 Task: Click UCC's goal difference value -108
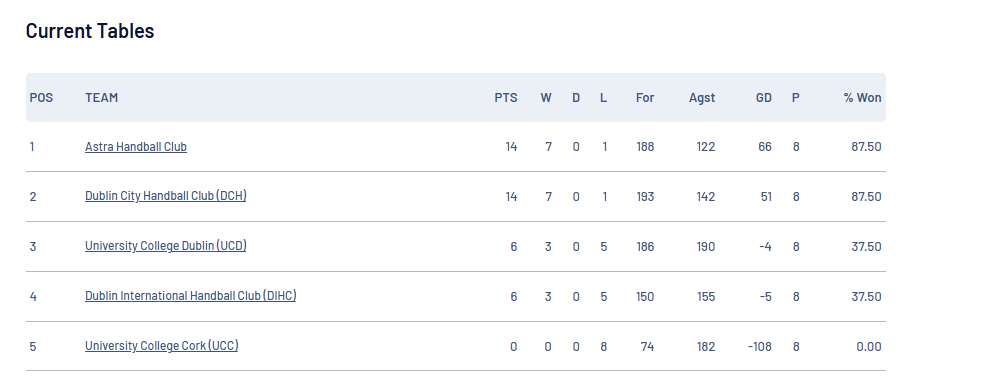click(x=759, y=347)
